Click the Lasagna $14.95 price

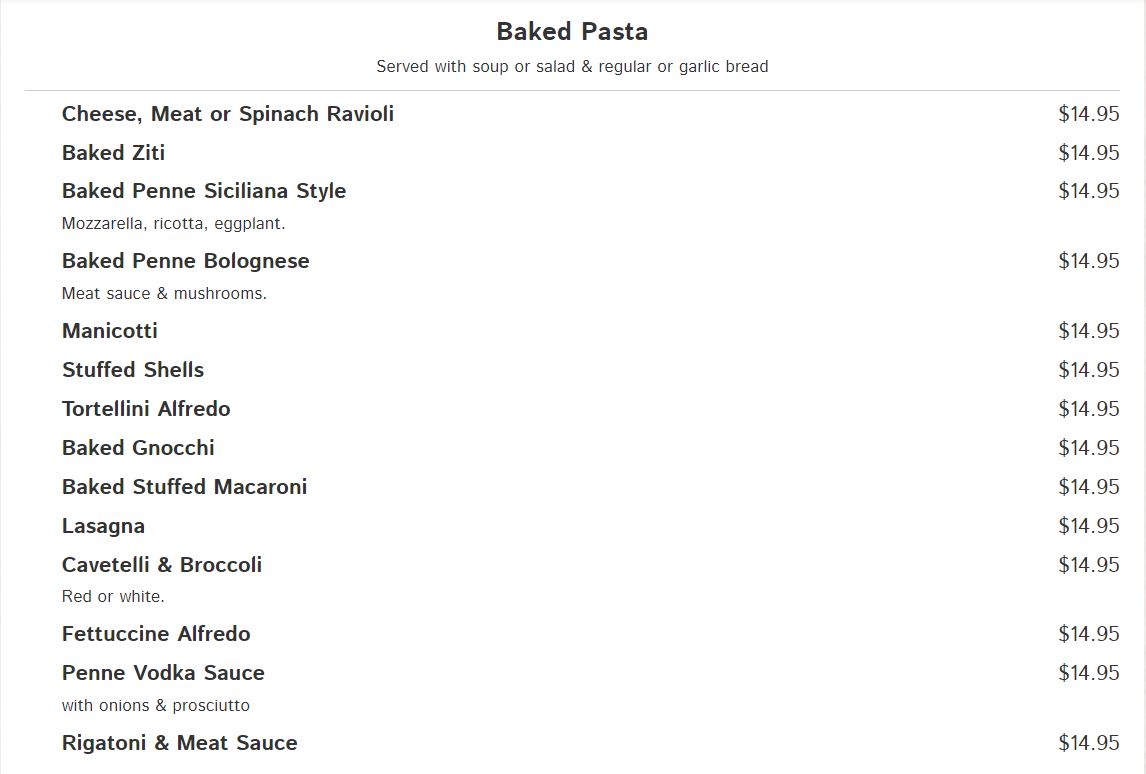tap(1089, 526)
